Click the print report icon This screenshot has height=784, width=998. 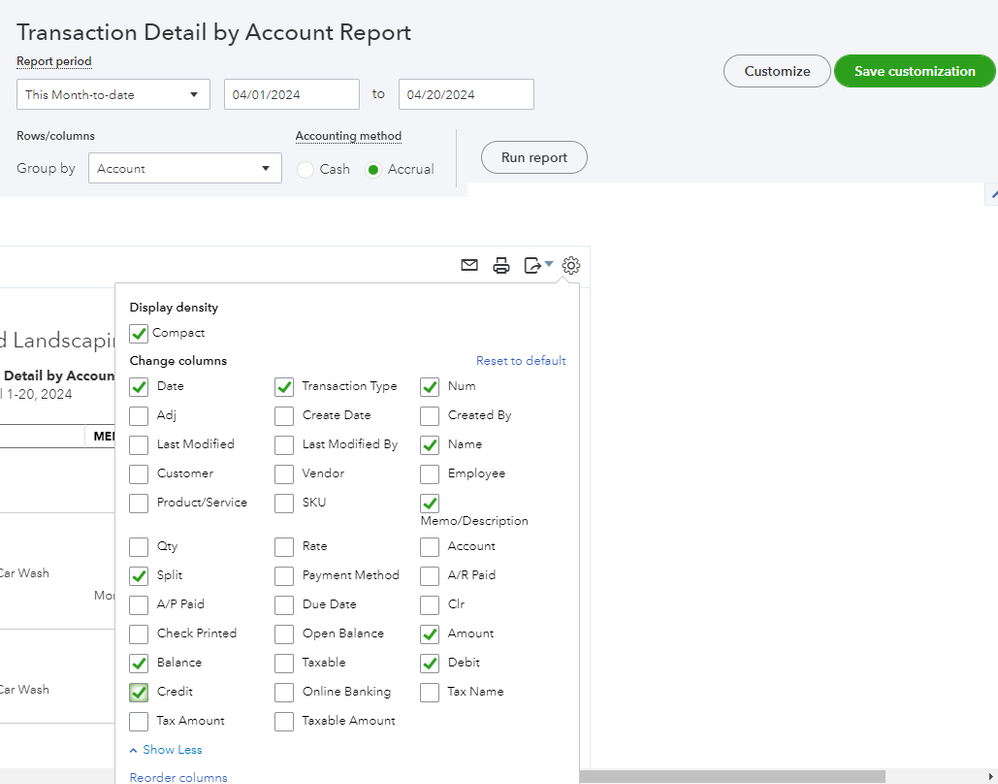502,265
